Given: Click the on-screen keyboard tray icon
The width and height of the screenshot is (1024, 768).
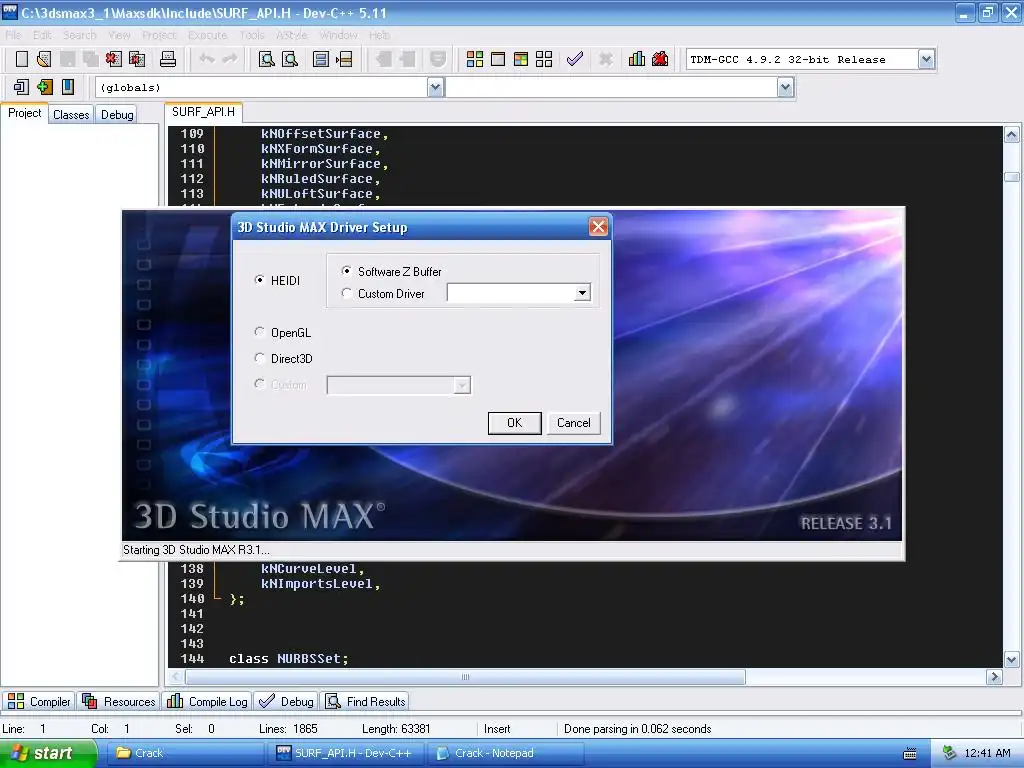Looking at the screenshot, I should pos(910,754).
